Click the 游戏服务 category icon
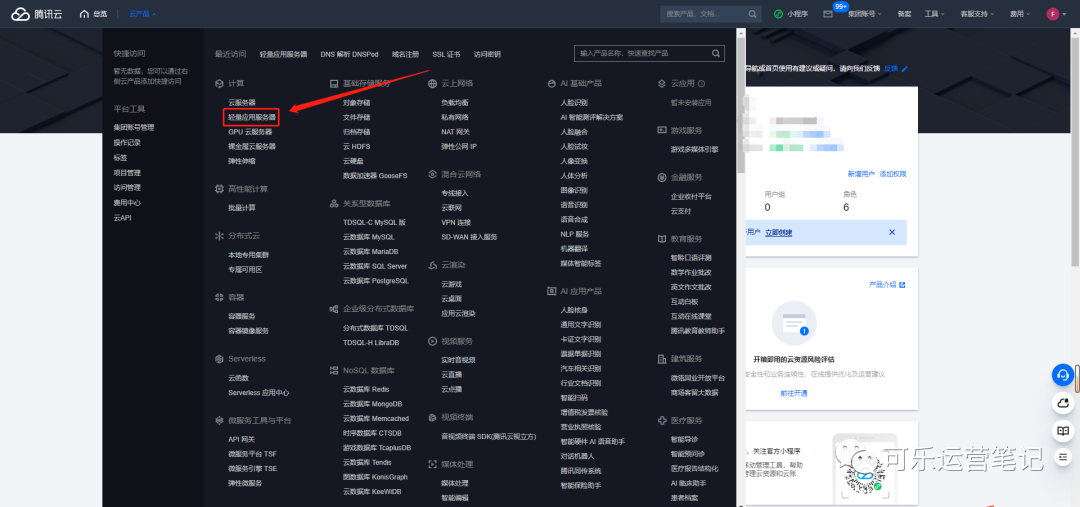This screenshot has width=1080, height=507. tap(662, 130)
